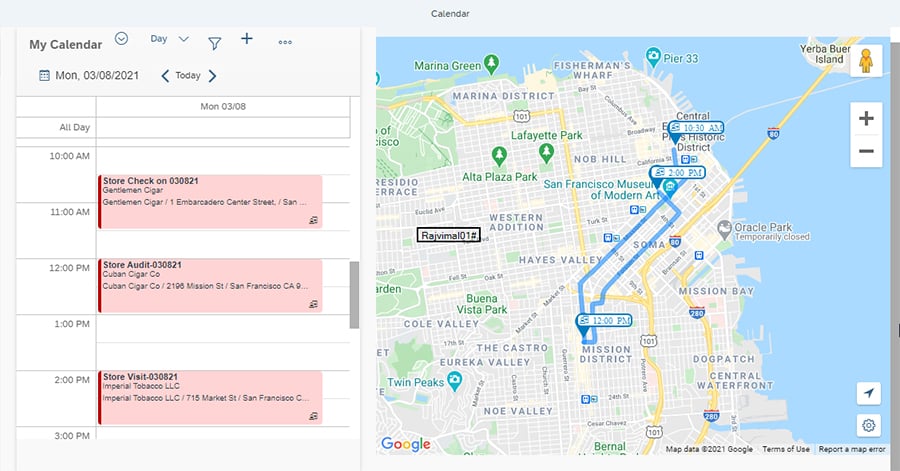Go to the next day
The image size is (900, 471).
tap(212, 76)
